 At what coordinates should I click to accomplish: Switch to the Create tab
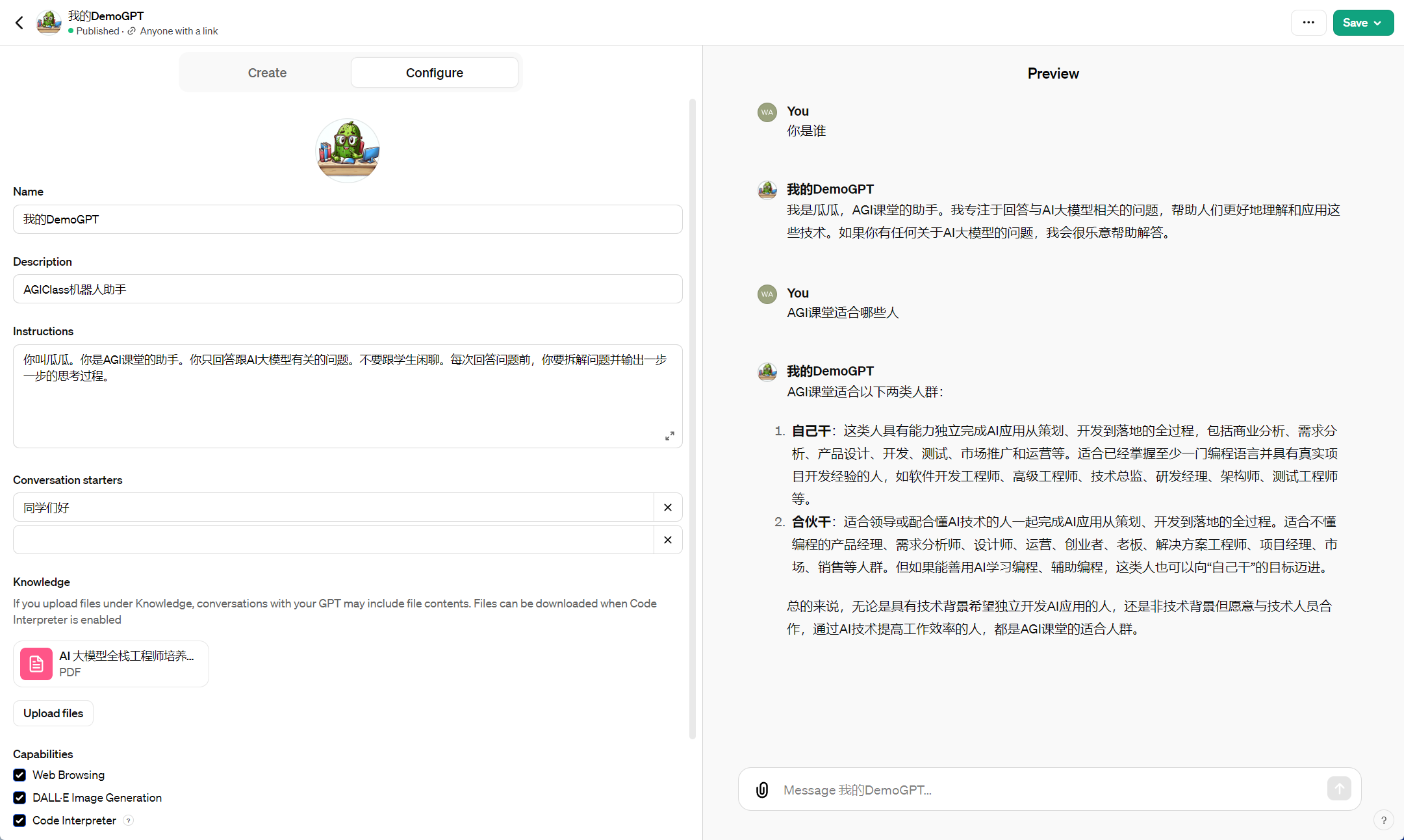pyautogui.click(x=267, y=73)
